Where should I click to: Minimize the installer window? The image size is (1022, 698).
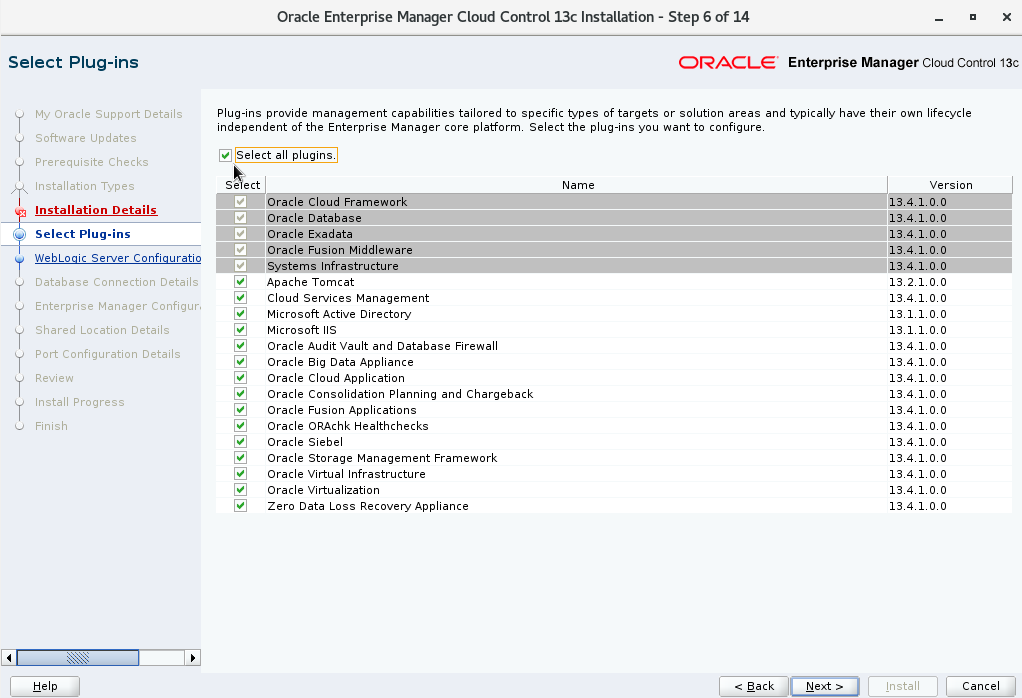[939, 18]
